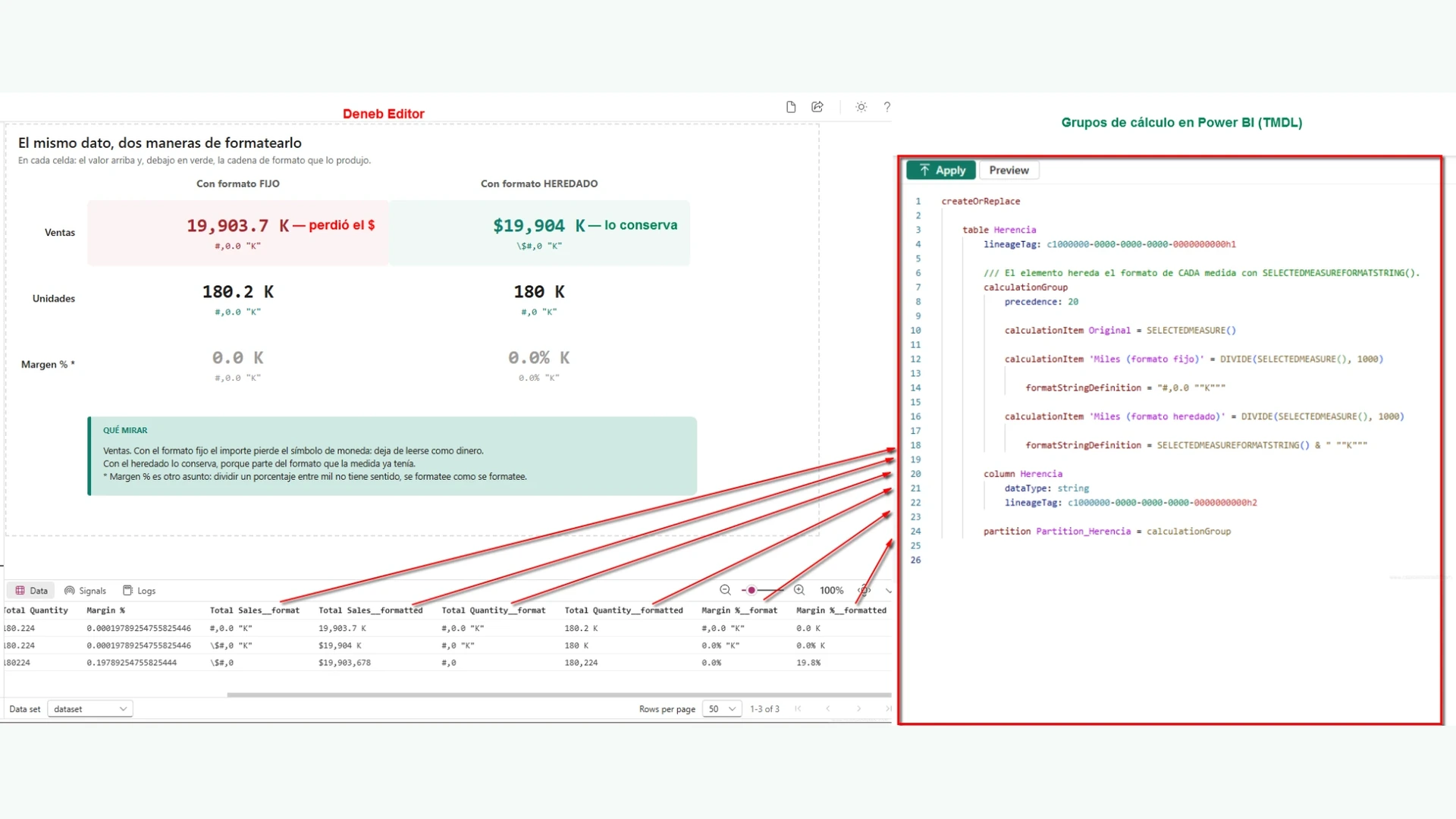Open the export/share specification icon
This screenshot has height=819, width=1456.
[x=817, y=107]
